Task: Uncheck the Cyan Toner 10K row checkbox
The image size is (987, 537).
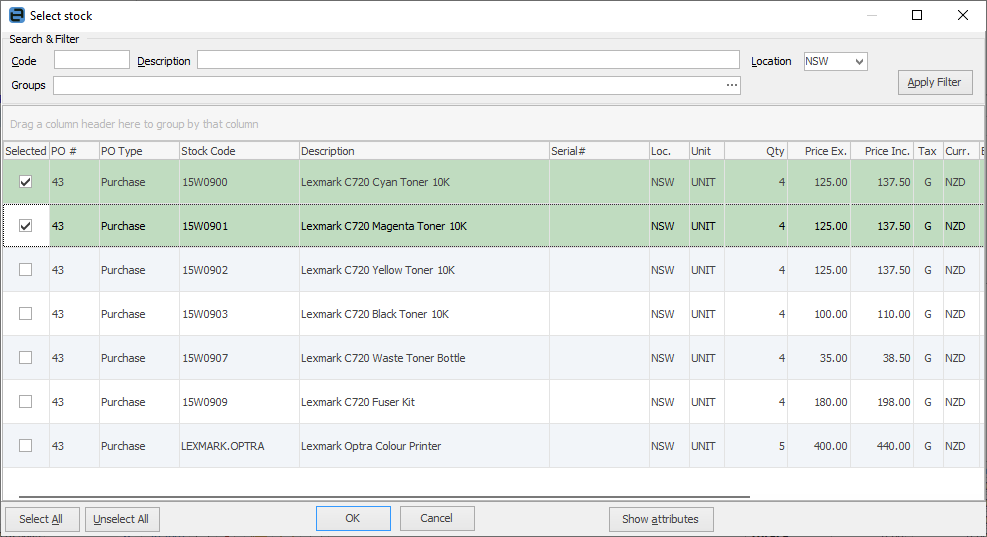Action: (x=26, y=182)
